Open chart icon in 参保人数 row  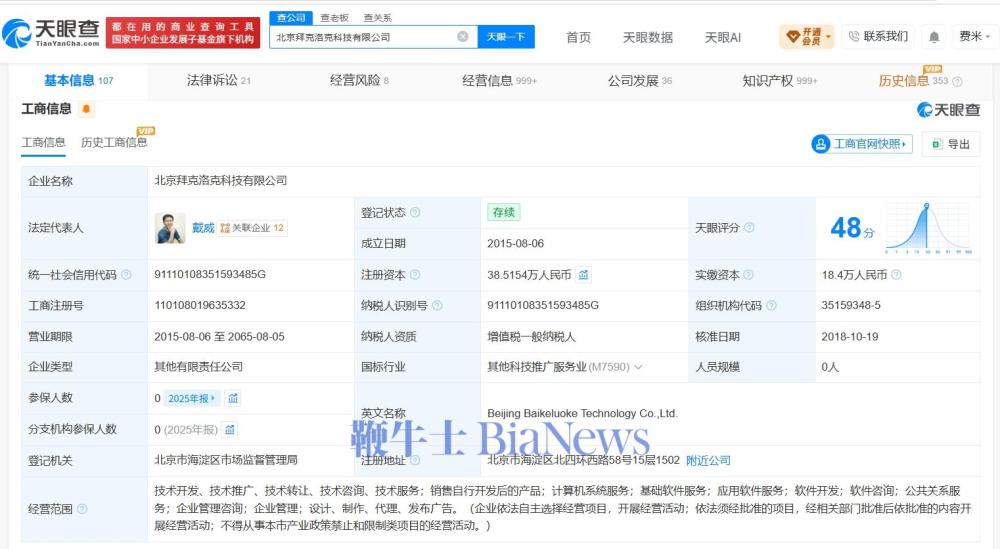(233, 399)
